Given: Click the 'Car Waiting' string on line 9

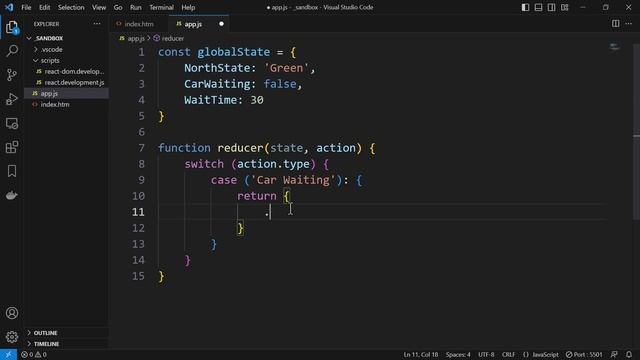Looking at the screenshot, I should coord(293,180).
